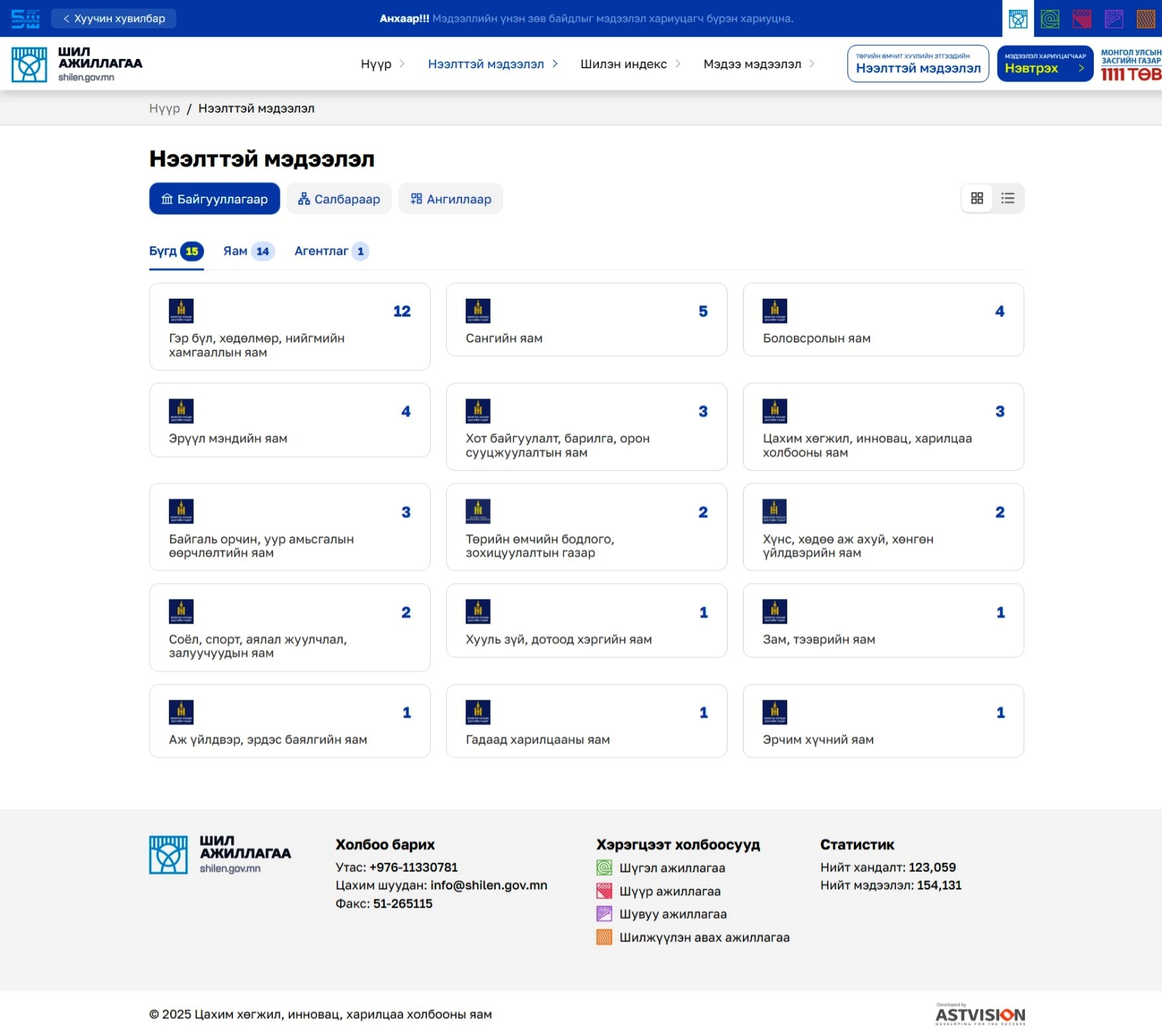
Task: Expand the Мэдээ мэдээлэл nav menu
Action: (x=758, y=64)
